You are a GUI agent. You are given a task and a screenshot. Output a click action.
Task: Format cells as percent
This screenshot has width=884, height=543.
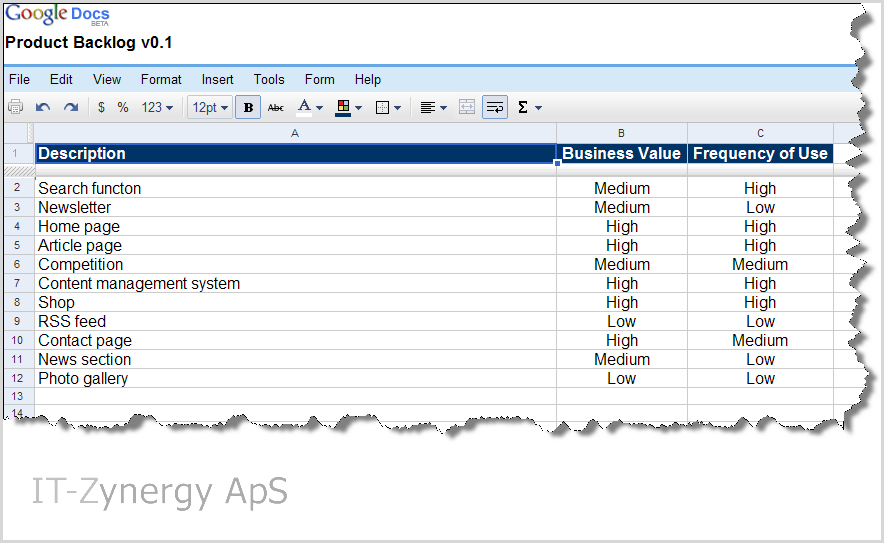[x=123, y=107]
